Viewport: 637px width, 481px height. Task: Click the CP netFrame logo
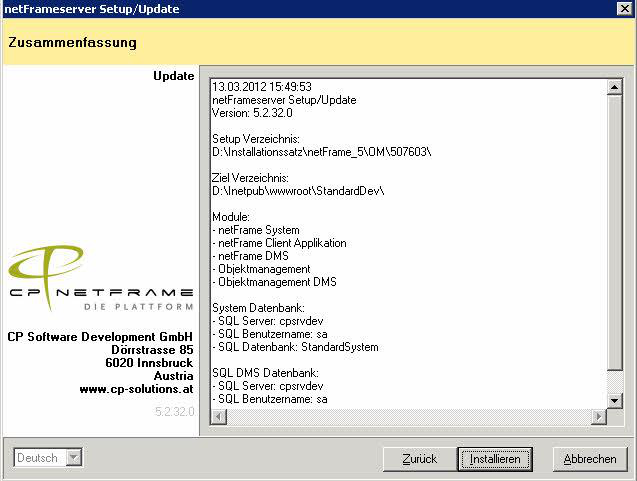pyautogui.click(x=100, y=279)
